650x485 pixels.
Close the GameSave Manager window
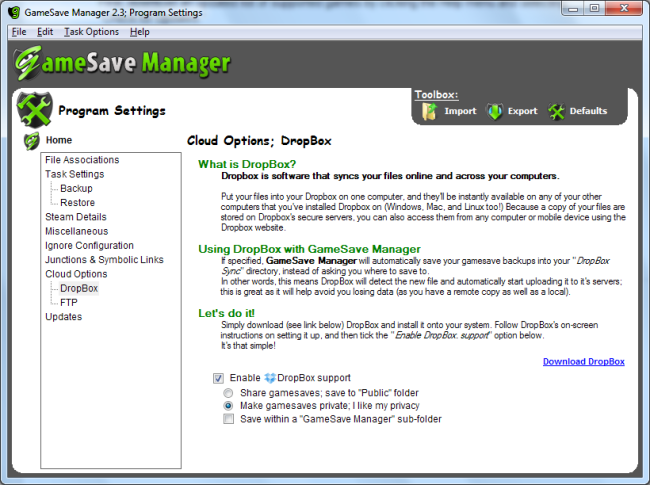point(624,9)
